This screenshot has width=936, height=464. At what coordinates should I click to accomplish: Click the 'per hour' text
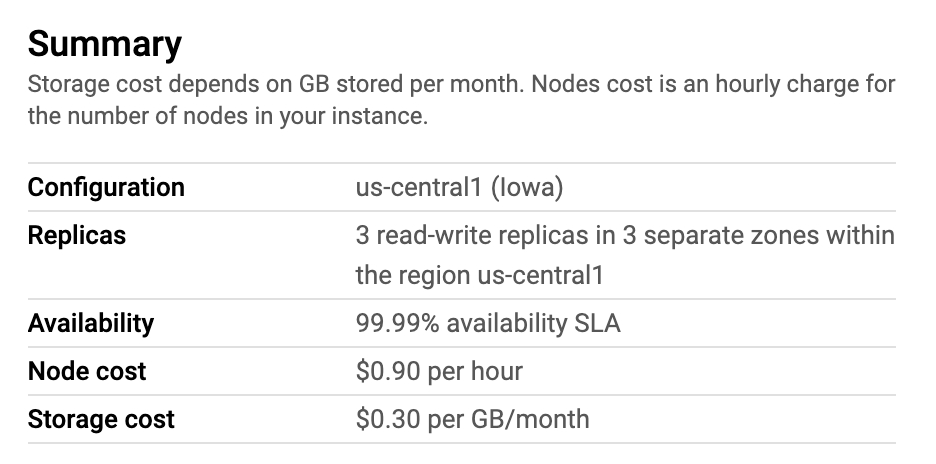(x=475, y=371)
